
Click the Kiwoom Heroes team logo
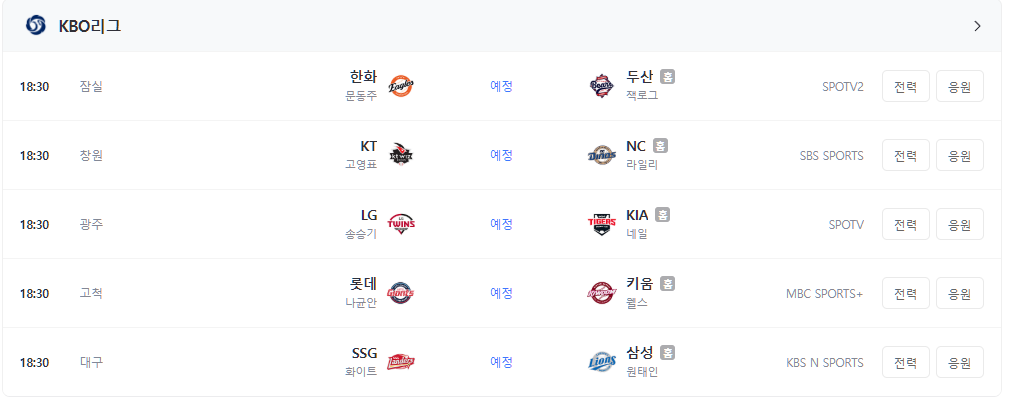(602, 293)
